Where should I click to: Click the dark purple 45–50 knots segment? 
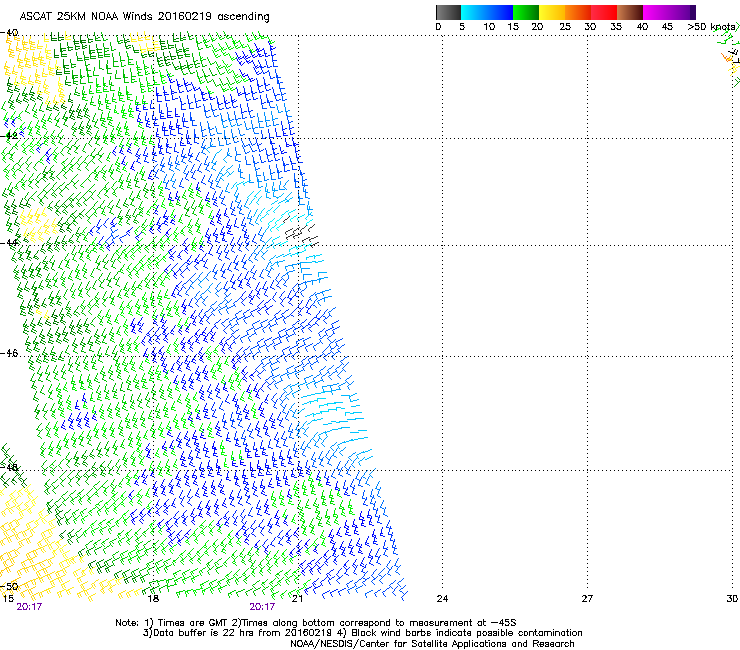tap(682, 12)
